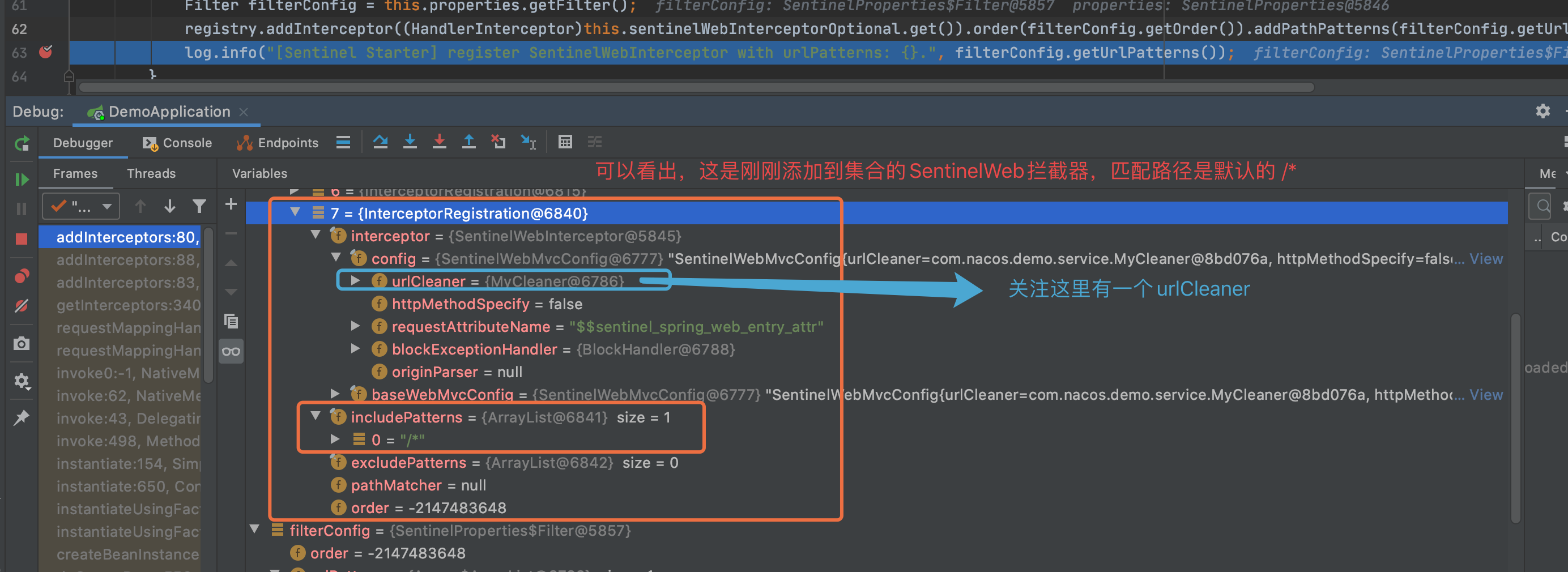Viewport: 1568px width, 572px height.
Task: Click Run to Cursor icon
Action: (529, 142)
